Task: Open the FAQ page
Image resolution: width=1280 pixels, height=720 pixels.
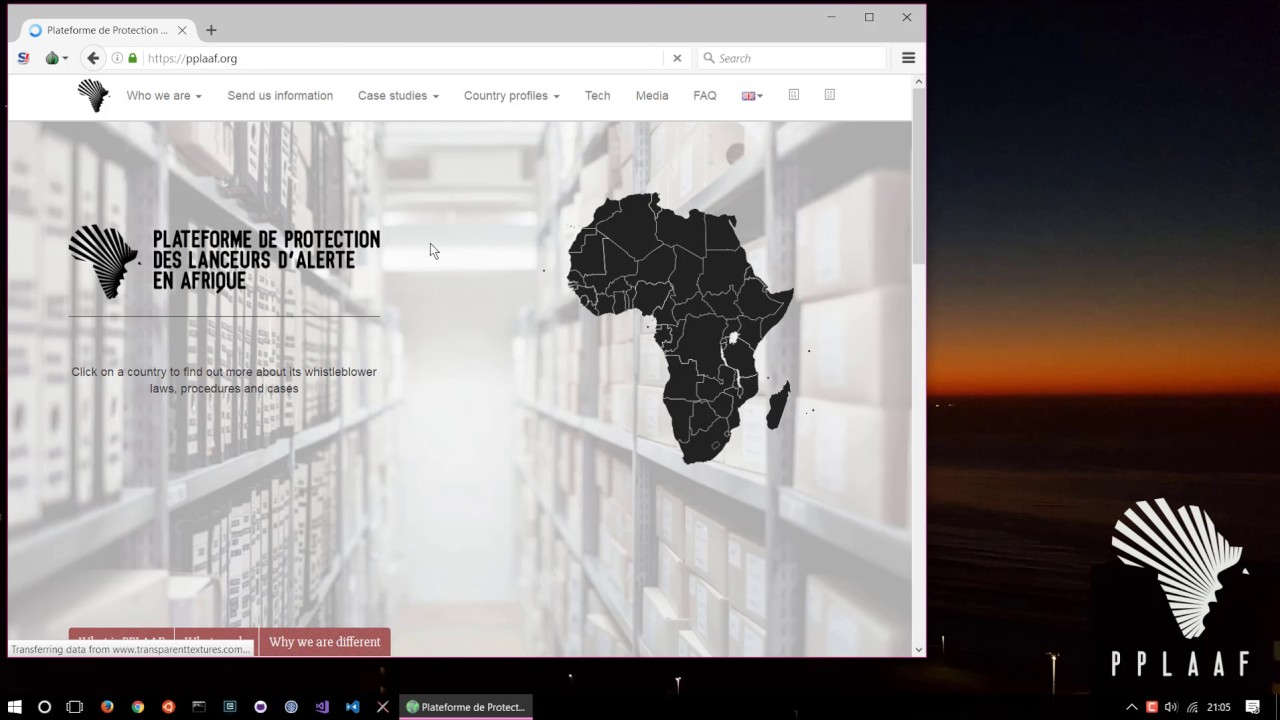Action: 705,96
